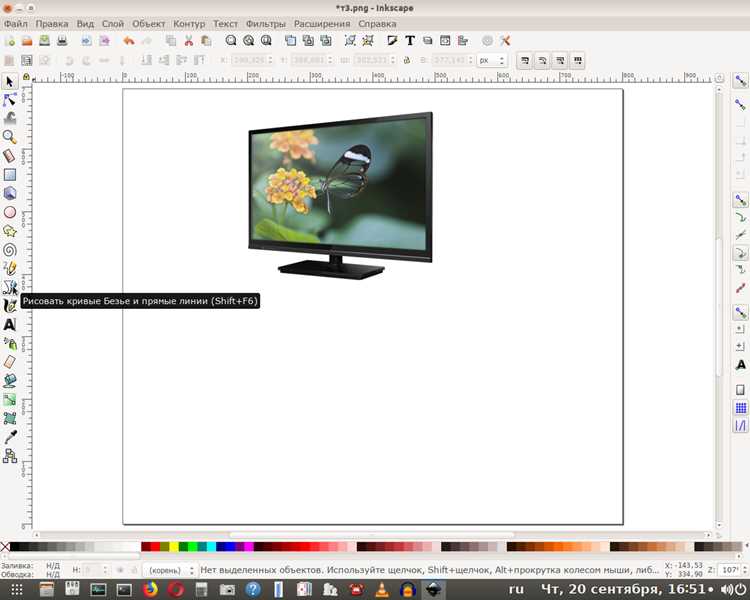This screenshot has width=750, height=600.
Task: Select the Color picker dropper tool
Action: tap(10, 437)
